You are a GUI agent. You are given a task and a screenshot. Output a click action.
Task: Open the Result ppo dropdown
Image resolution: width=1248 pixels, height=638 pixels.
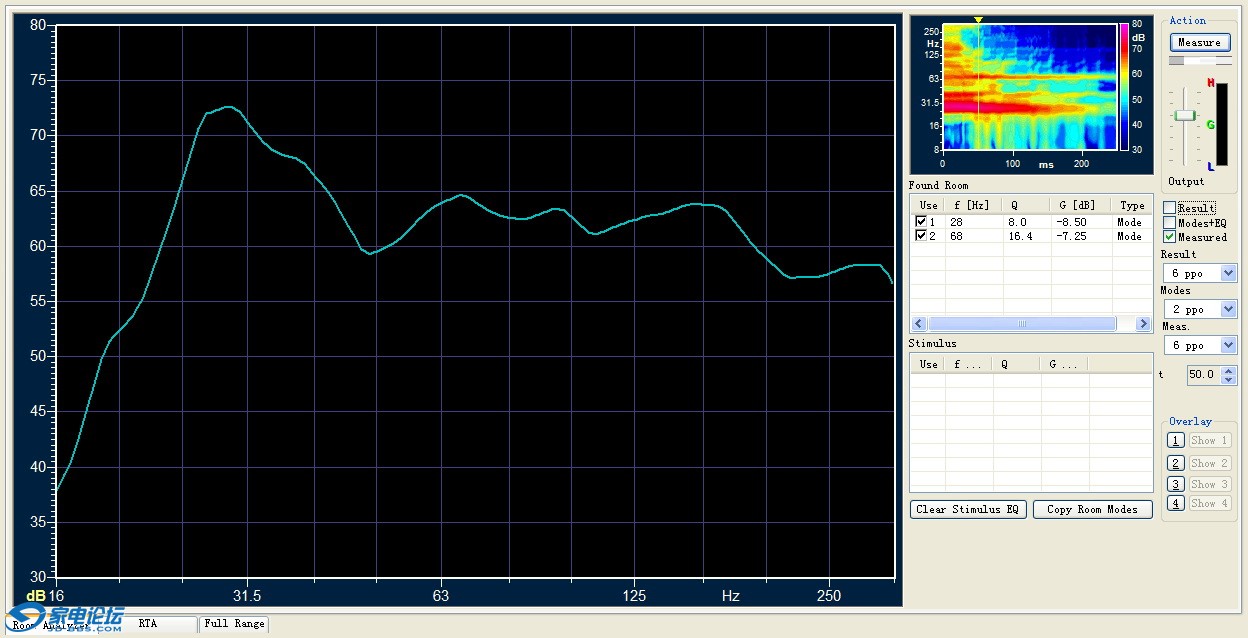point(1229,273)
